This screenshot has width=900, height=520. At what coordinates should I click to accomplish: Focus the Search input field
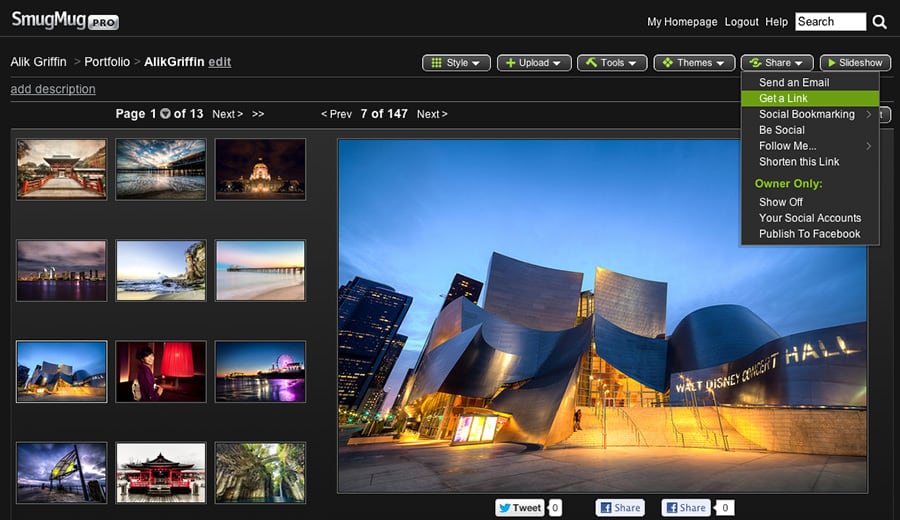[830, 22]
